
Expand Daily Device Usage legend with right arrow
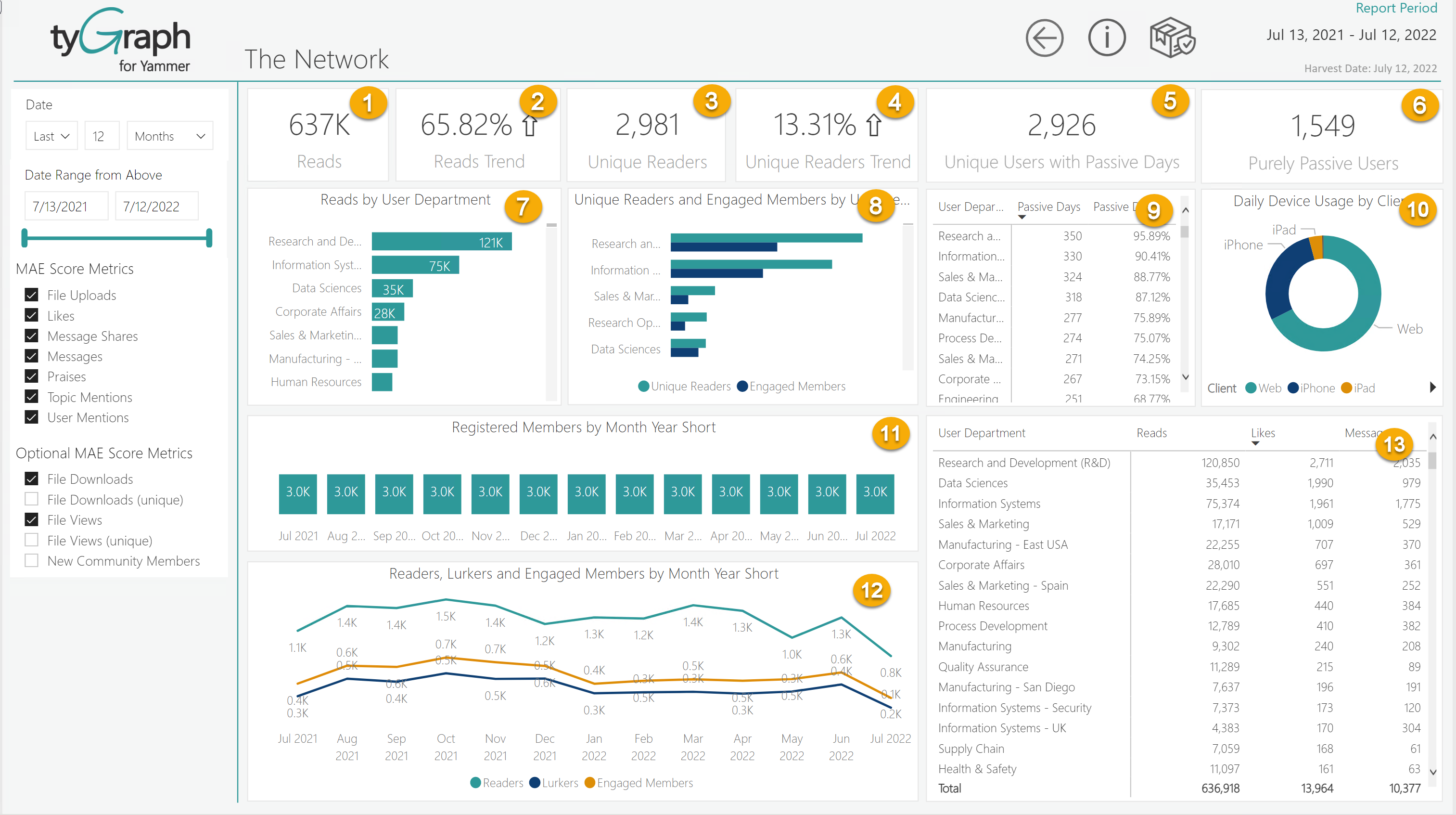1431,387
